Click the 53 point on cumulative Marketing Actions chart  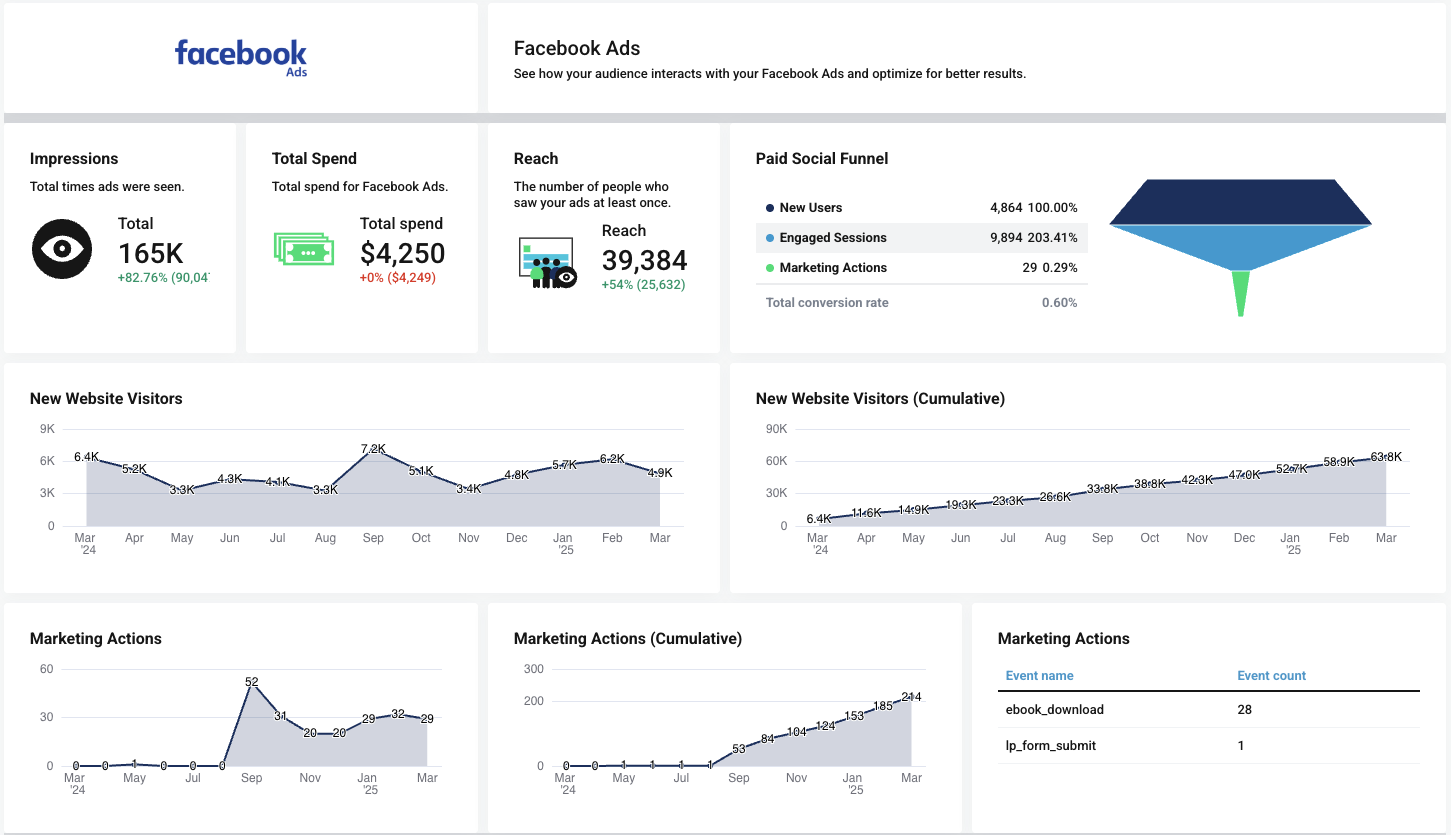tap(739, 749)
